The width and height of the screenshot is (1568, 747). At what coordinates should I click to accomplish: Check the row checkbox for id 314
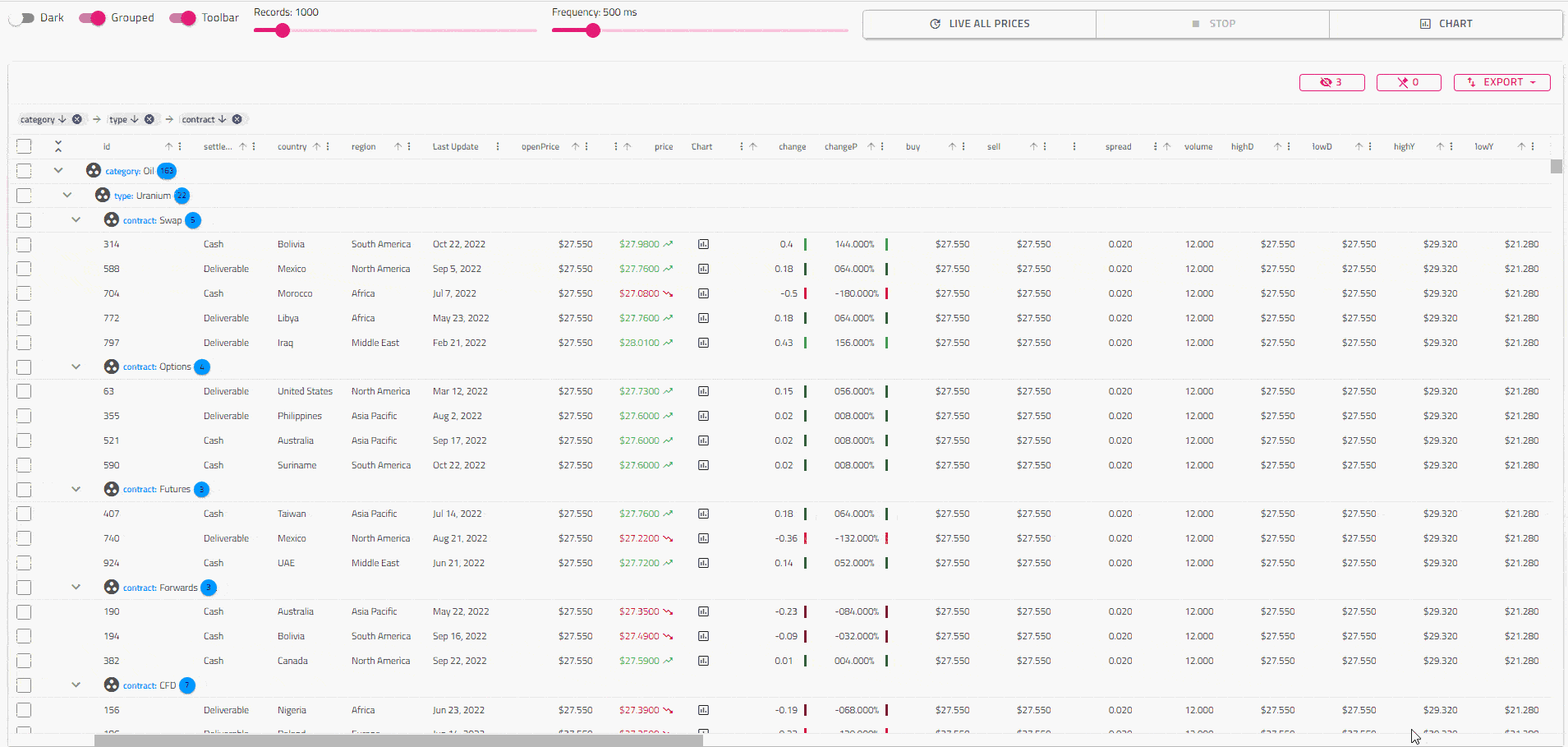click(24, 244)
